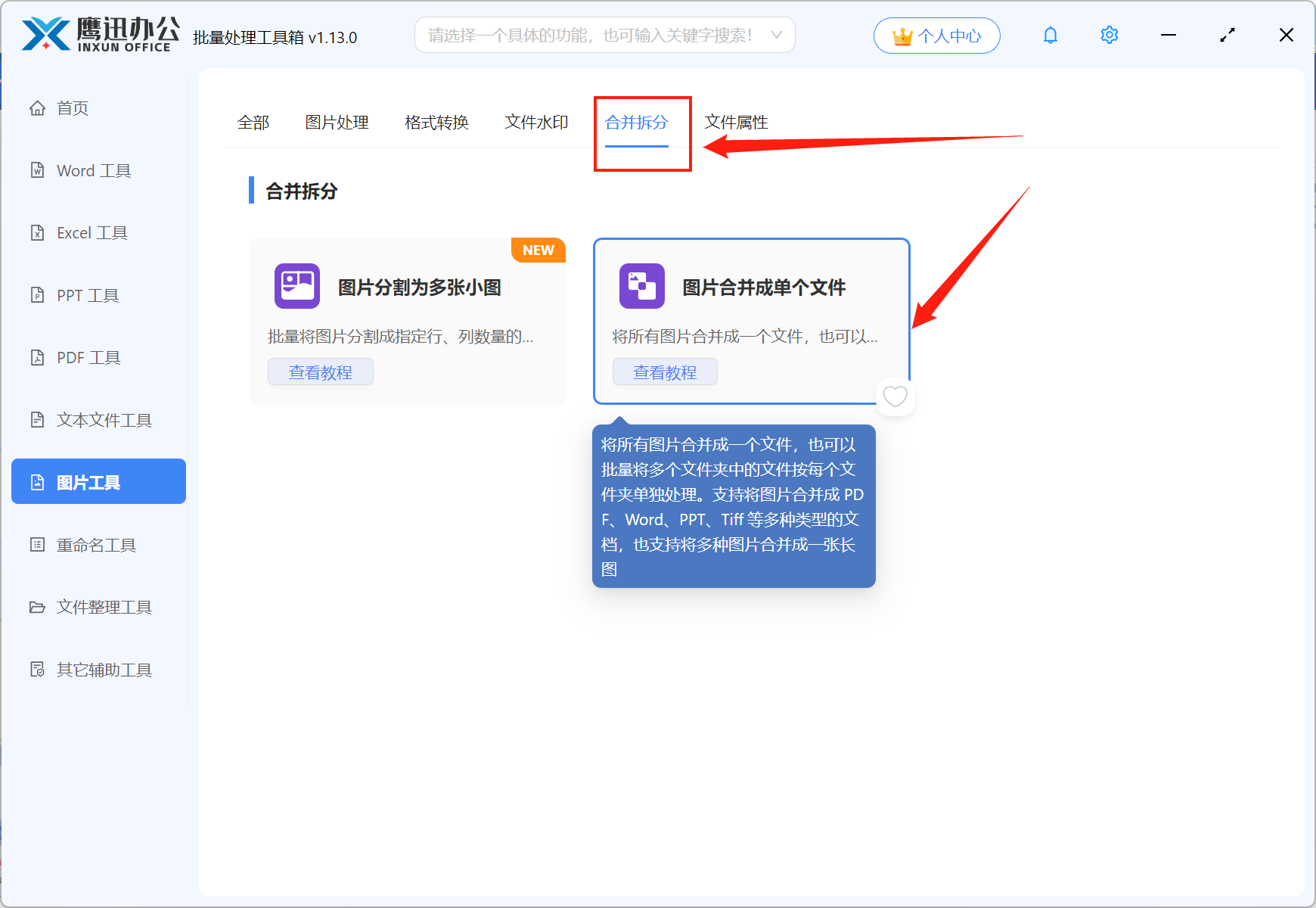Return to 首页 from the sidebar
This screenshot has width=1316, height=908.
73,107
